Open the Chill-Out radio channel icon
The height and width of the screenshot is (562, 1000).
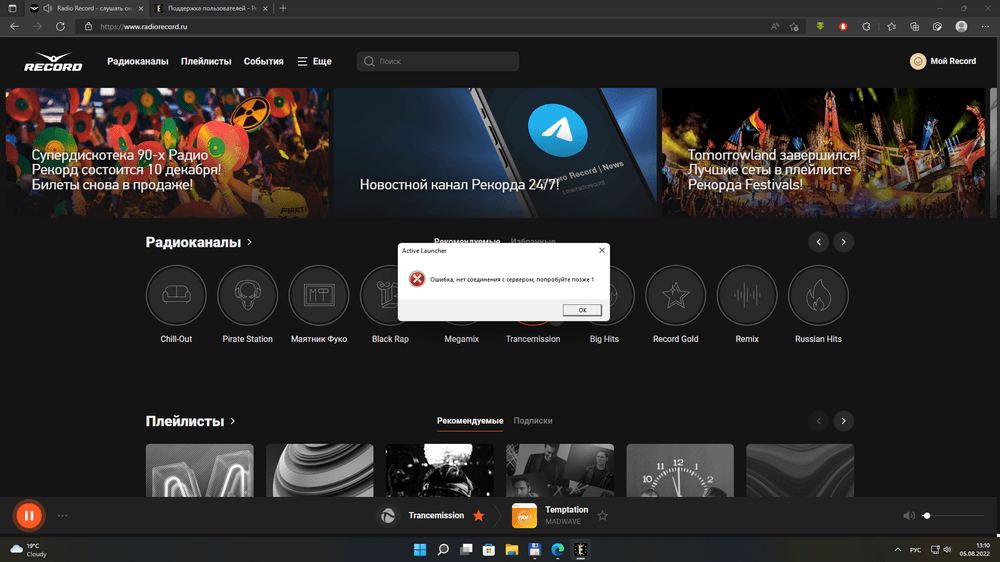(x=176, y=296)
